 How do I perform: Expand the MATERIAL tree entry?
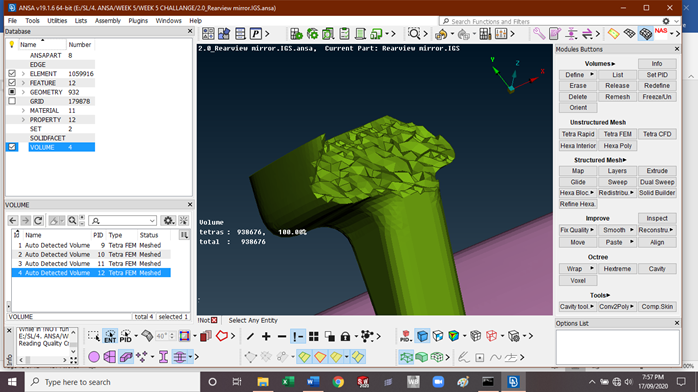coord(23,110)
